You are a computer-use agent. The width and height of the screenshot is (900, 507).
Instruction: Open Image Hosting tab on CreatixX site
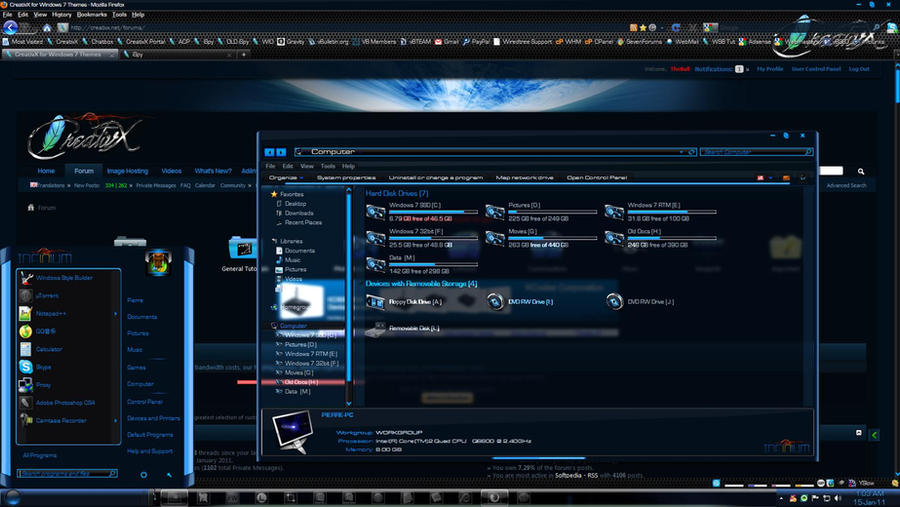127,171
